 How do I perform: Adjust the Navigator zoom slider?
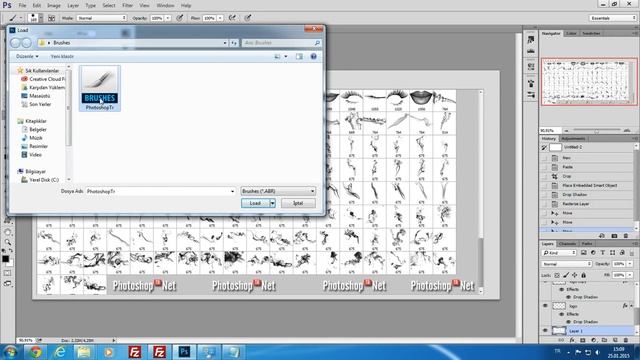coord(596,131)
